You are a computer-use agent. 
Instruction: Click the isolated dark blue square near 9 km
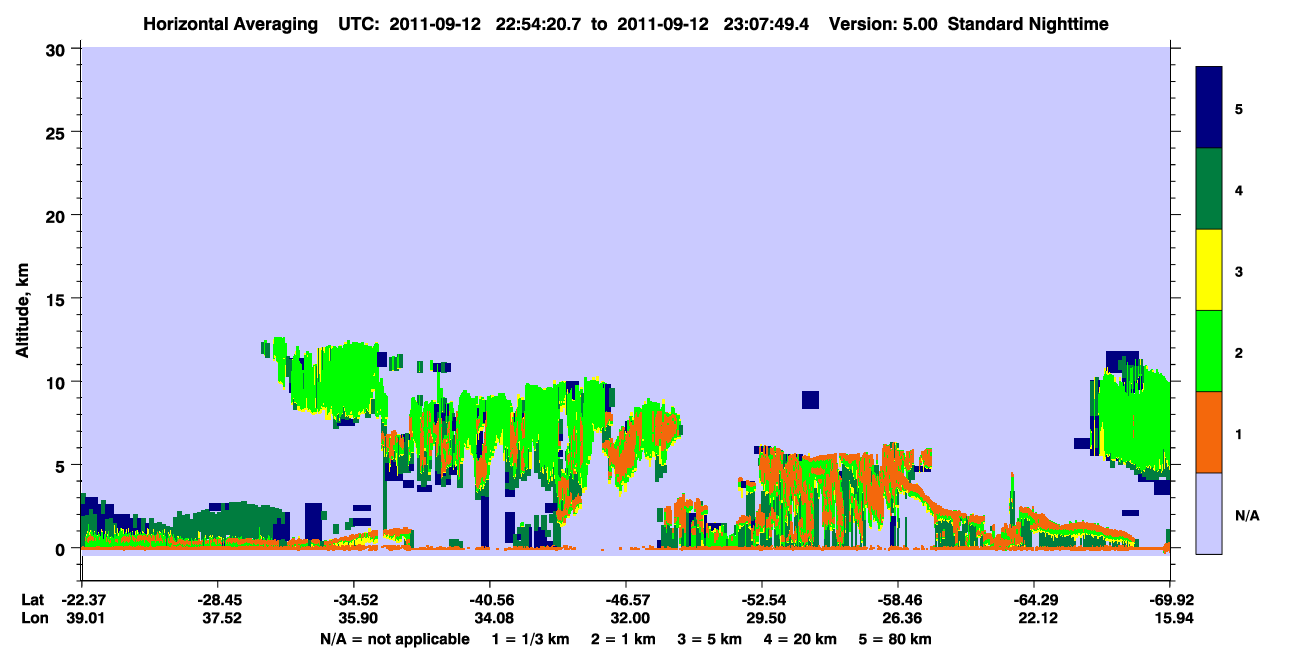[x=810, y=400]
